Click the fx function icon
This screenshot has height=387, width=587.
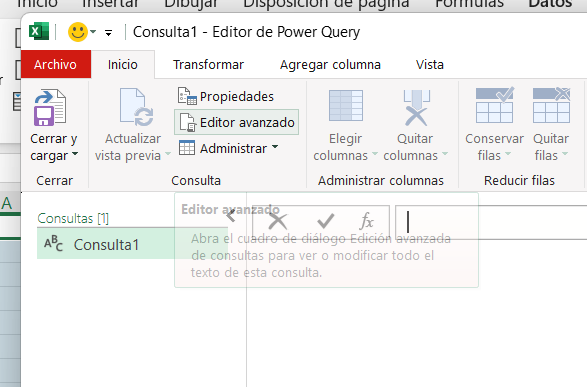(366, 221)
